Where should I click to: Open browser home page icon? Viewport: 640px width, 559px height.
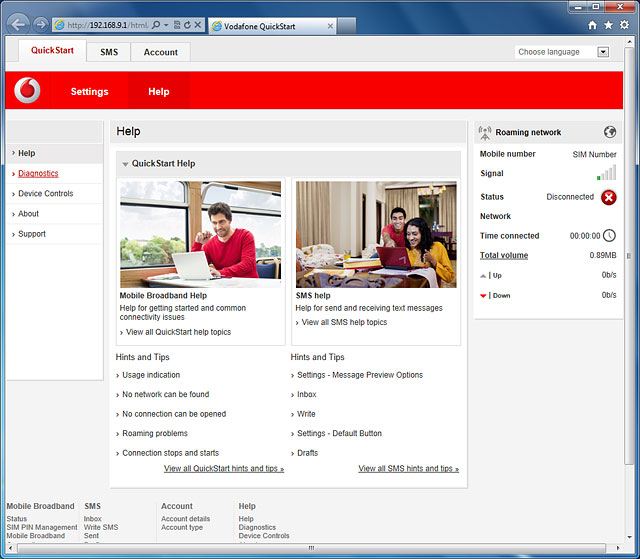tap(593, 24)
